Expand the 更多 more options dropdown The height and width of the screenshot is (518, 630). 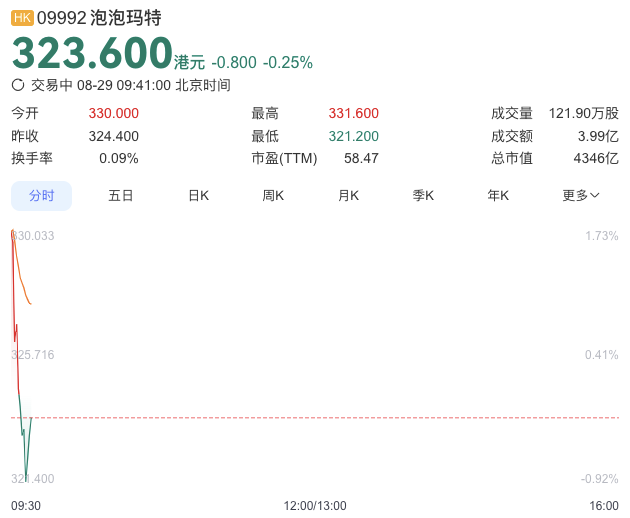click(x=580, y=196)
